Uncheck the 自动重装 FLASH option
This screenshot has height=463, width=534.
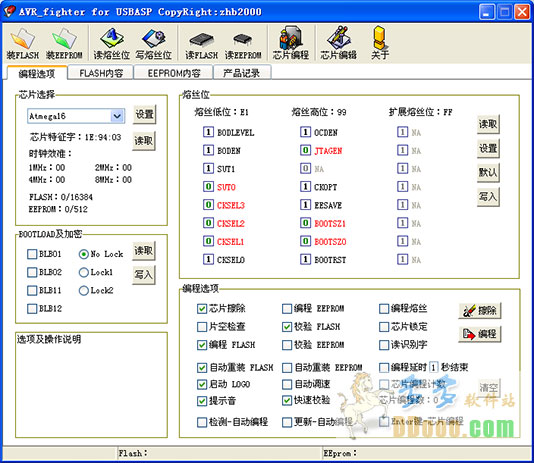[202, 368]
